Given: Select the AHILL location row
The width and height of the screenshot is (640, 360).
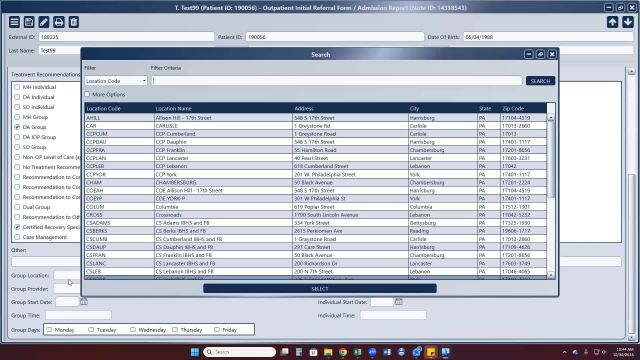Looking at the screenshot, I should click(316, 118).
